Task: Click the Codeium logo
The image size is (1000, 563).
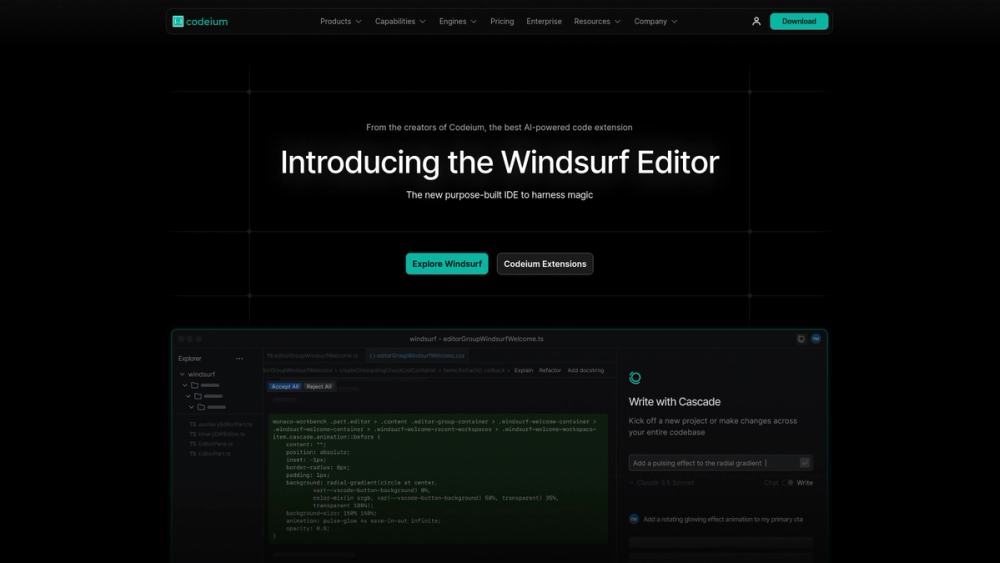Action: (x=200, y=21)
